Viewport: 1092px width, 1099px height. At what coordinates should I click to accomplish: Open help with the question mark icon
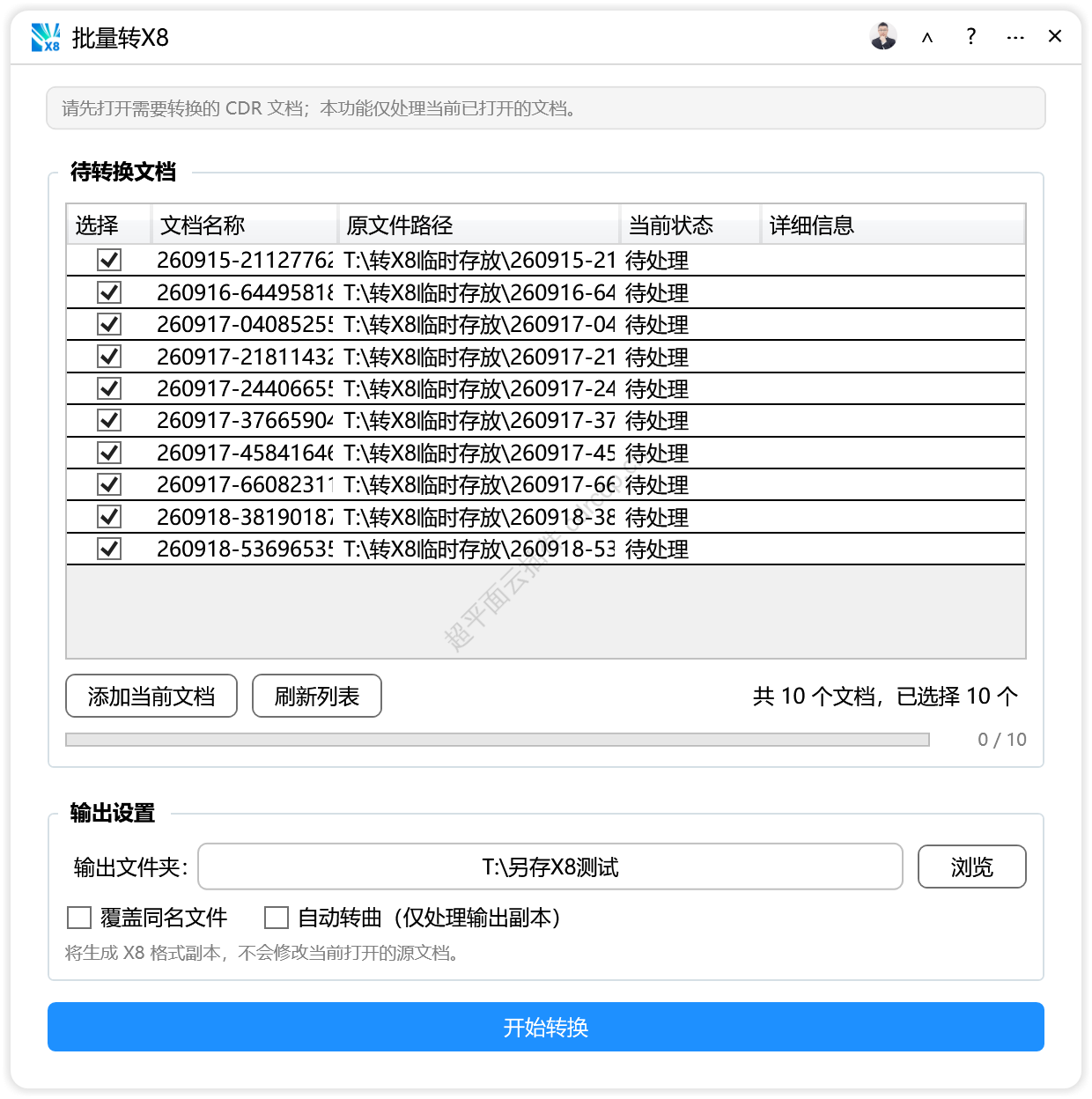(970, 36)
